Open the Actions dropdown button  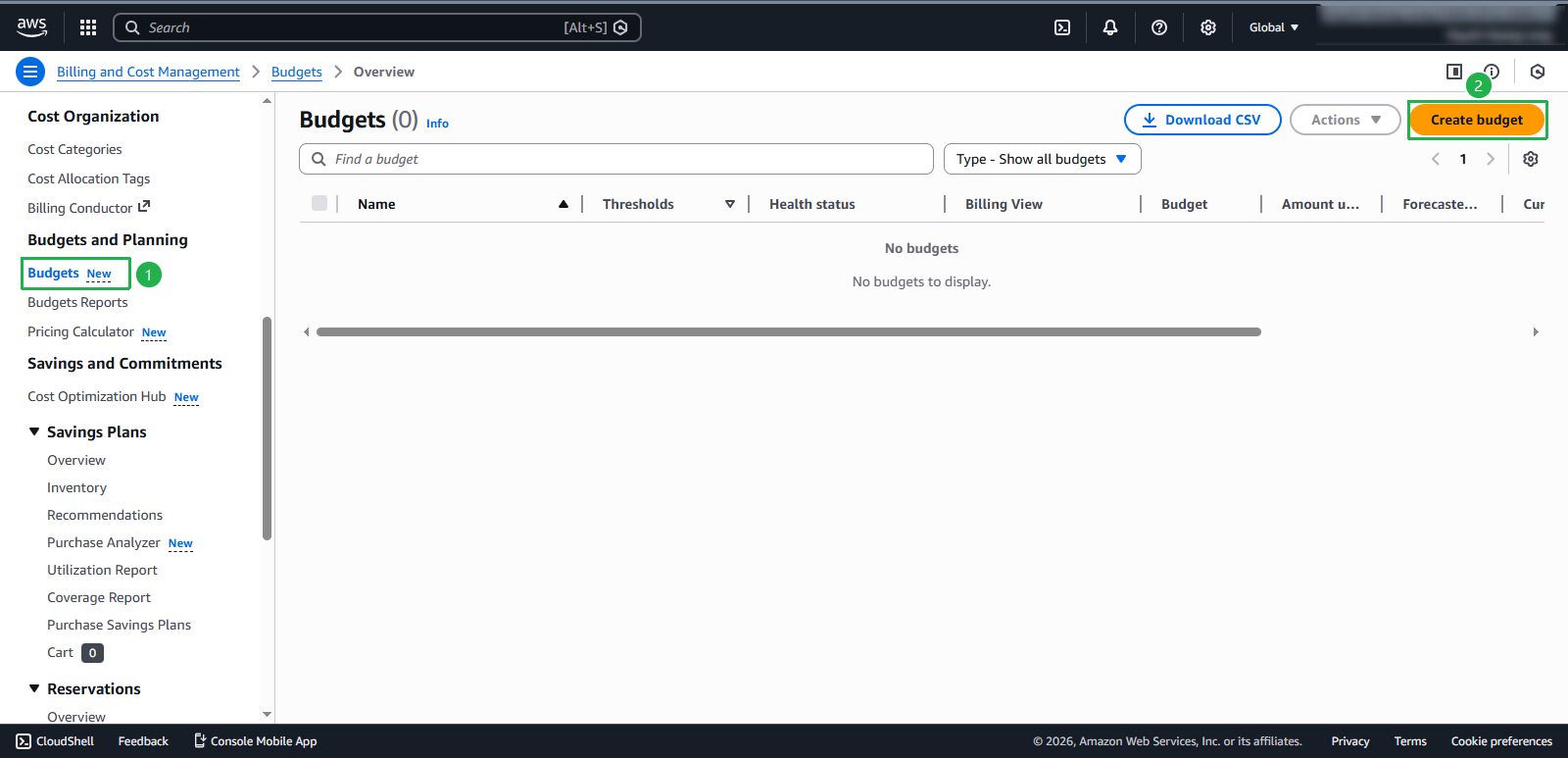tap(1346, 120)
